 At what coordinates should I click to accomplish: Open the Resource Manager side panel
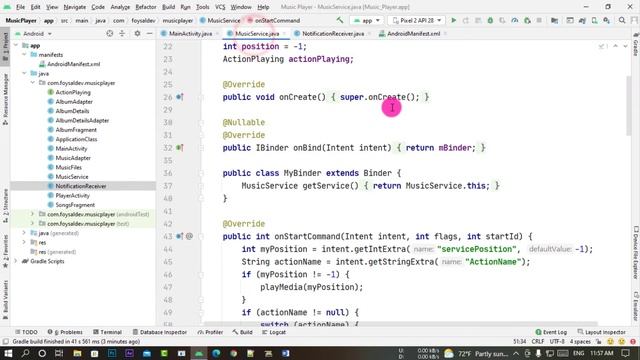coord(5,100)
